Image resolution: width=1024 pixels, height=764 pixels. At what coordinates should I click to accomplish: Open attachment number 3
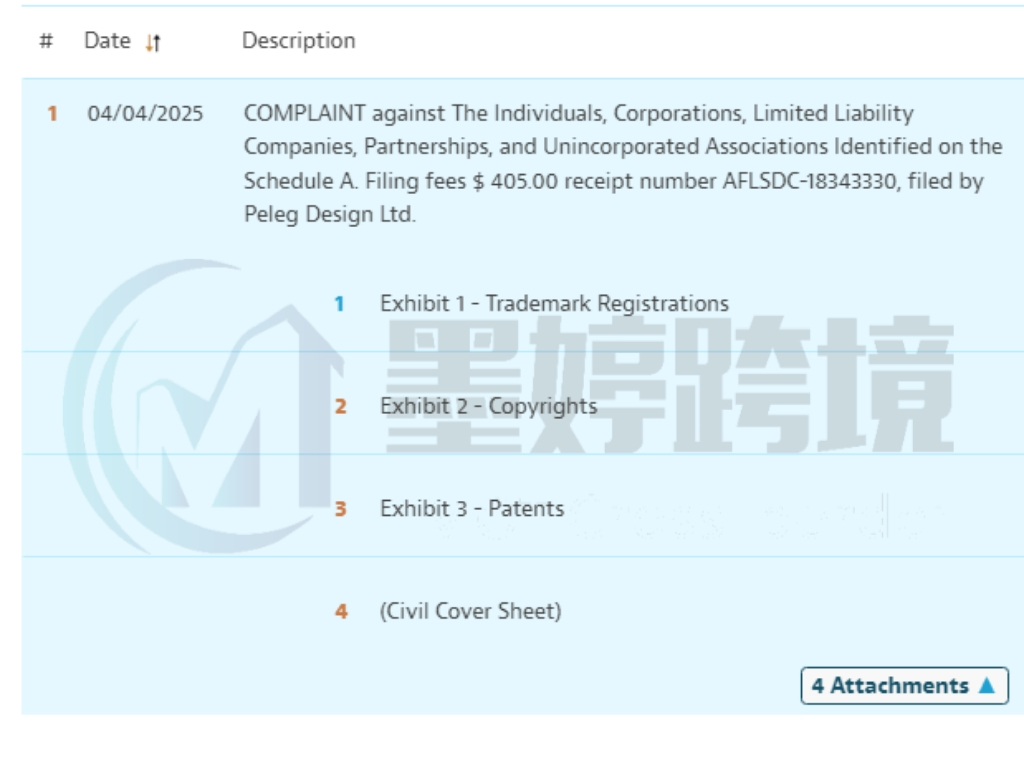pyautogui.click(x=341, y=509)
